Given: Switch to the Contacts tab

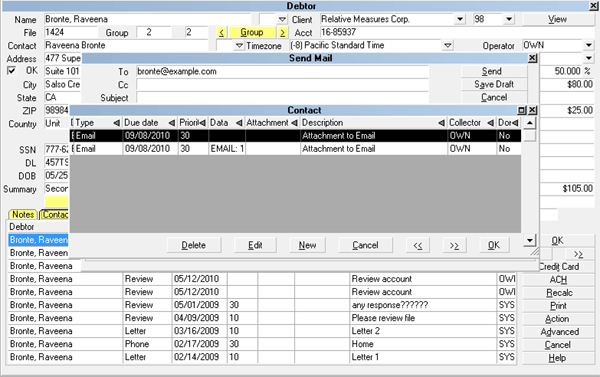Looking at the screenshot, I should pyautogui.click(x=54, y=214).
